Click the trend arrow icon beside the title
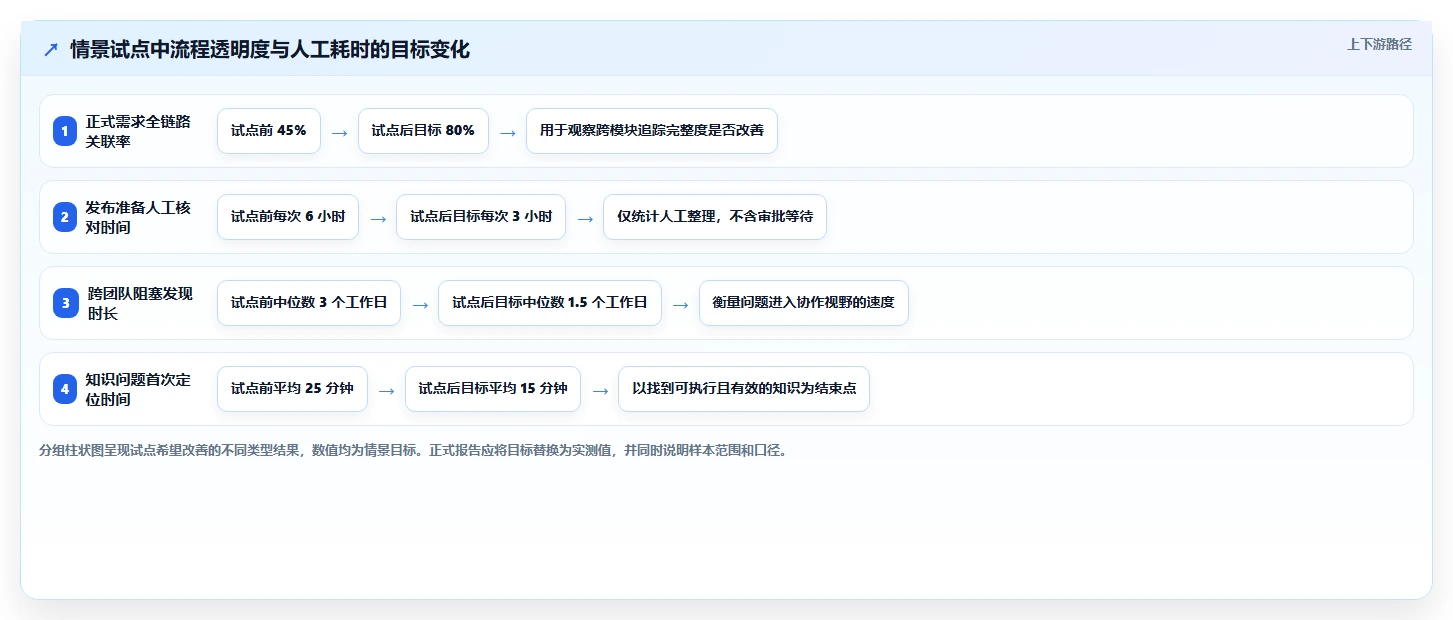1453x620 pixels. (x=51, y=50)
